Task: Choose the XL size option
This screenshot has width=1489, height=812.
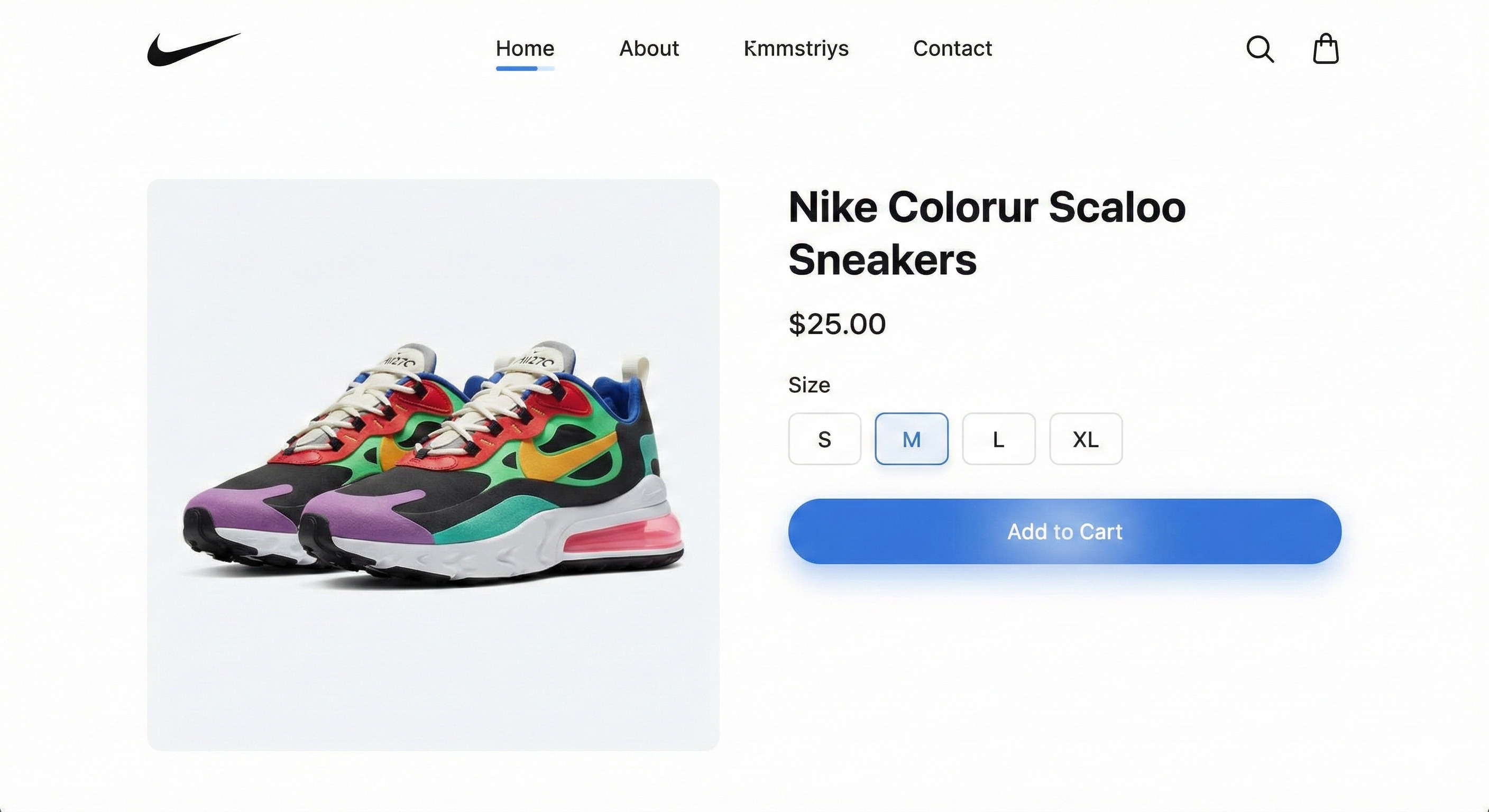Action: click(x=1086, y=439)
